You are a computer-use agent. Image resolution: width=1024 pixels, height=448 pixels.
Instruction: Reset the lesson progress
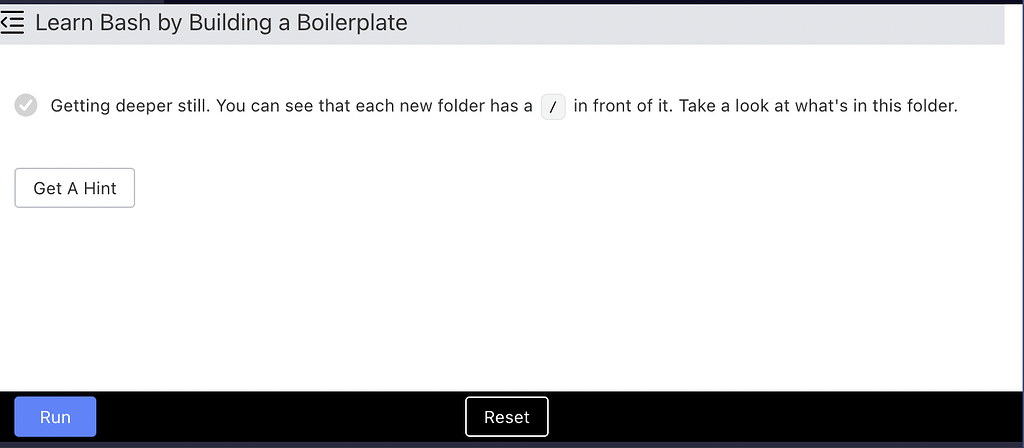(507, 417)
